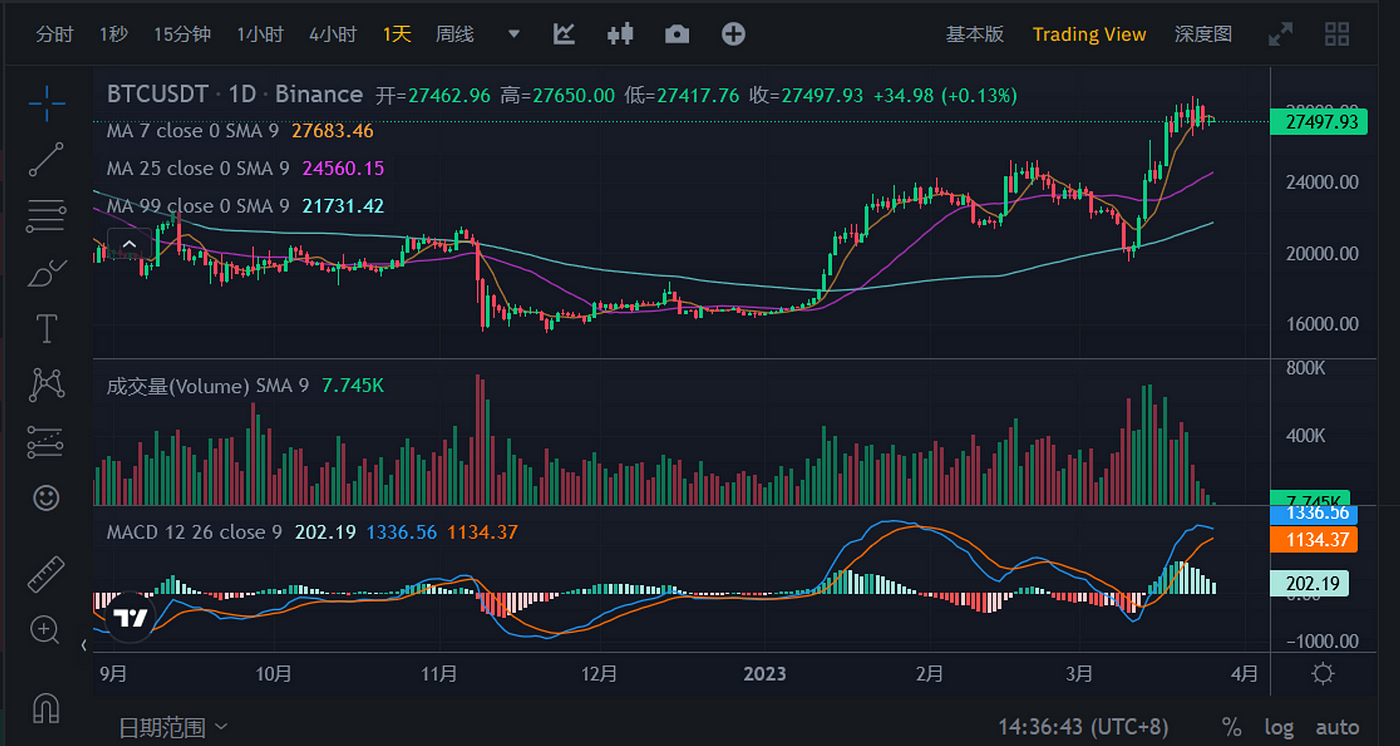Viewport: 1400px width, 746px height.
Task: Take a chart snapshot with the camera icon
Action: pyautogui.click(x=676, y=33)
